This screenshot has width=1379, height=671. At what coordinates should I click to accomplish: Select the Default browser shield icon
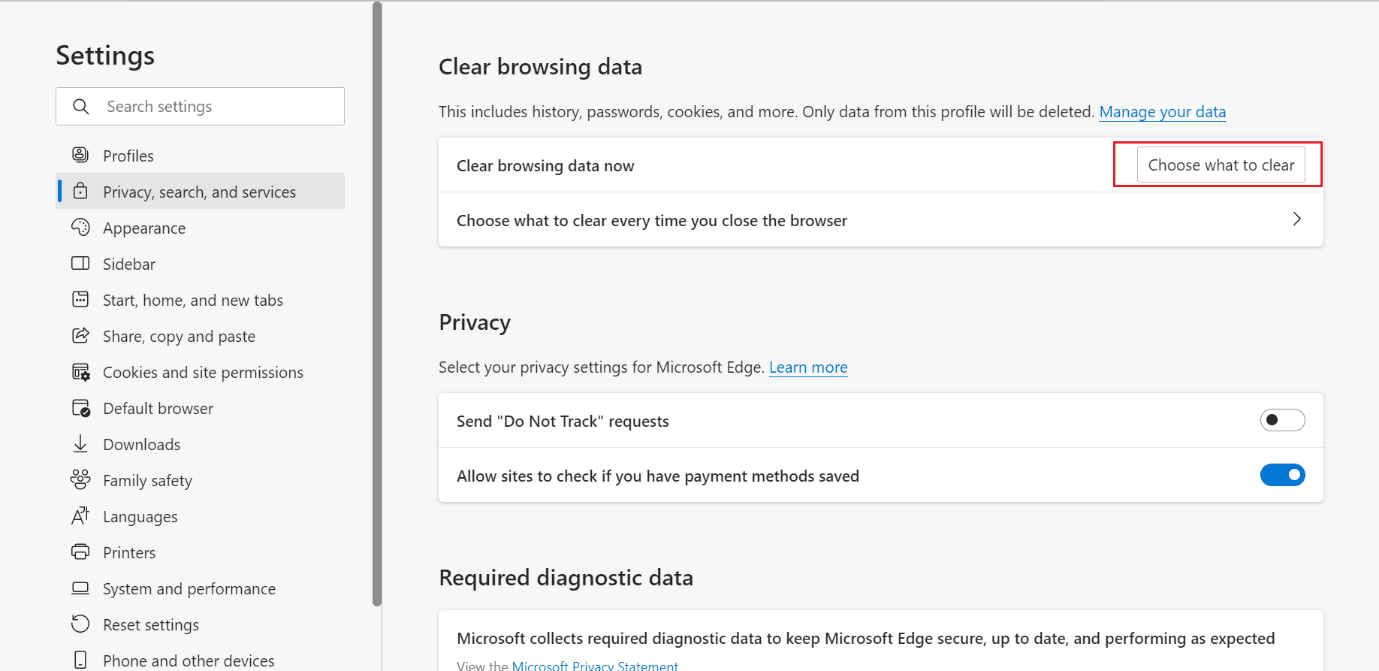[80, 407]
